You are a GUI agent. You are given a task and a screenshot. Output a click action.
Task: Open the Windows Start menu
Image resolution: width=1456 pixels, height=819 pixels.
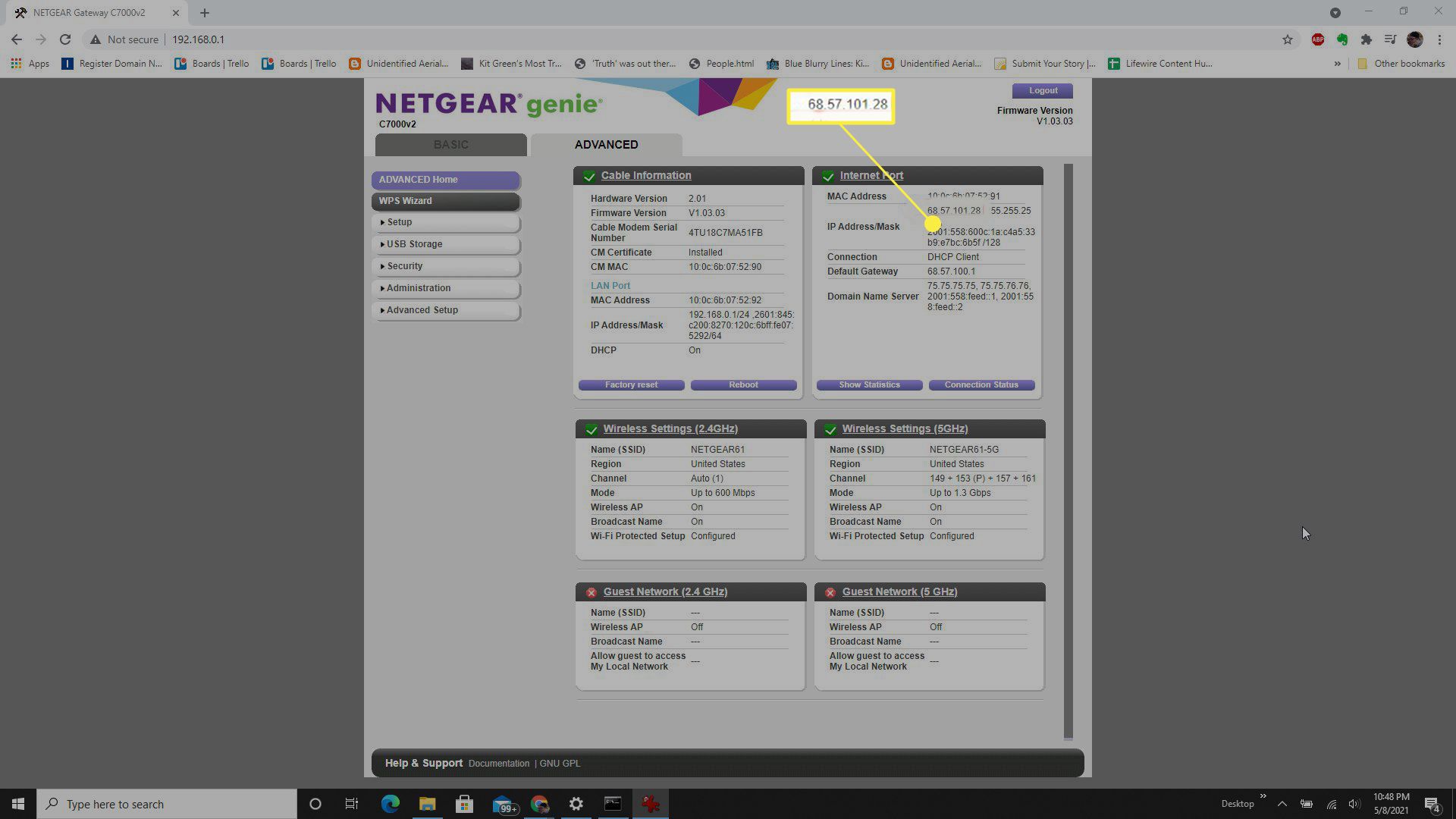pyautogui.click(x=18, y=804)
